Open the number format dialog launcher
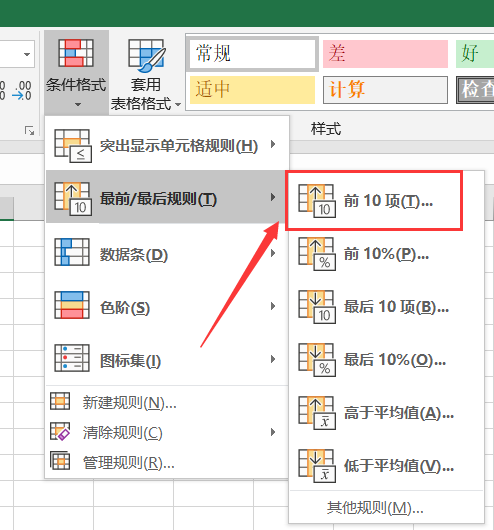The height and width of the screenshot is (530, 494). point(30,130)
